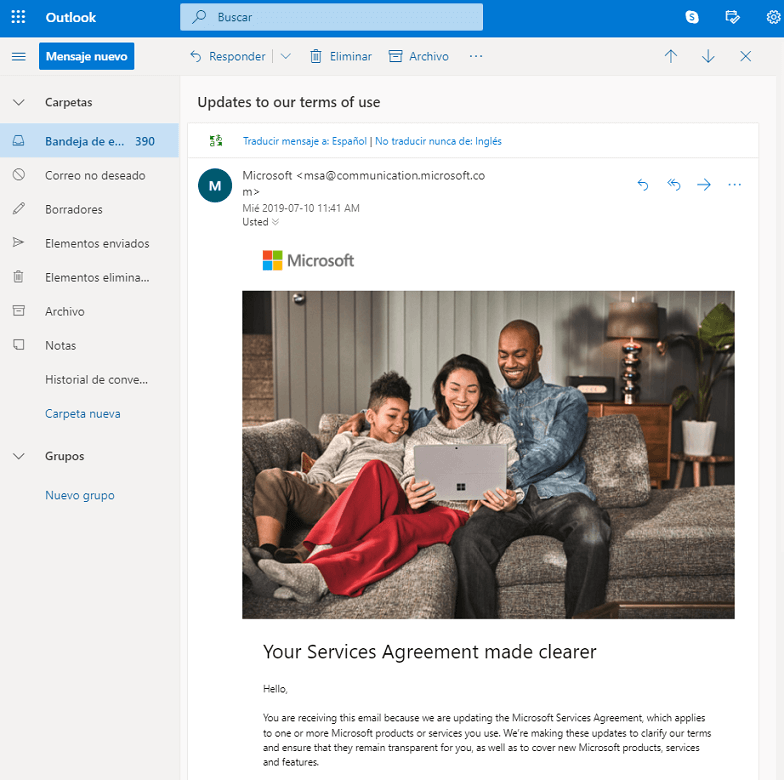
Task: Open Skype from the header icon
Action: [x=692, y=17]
